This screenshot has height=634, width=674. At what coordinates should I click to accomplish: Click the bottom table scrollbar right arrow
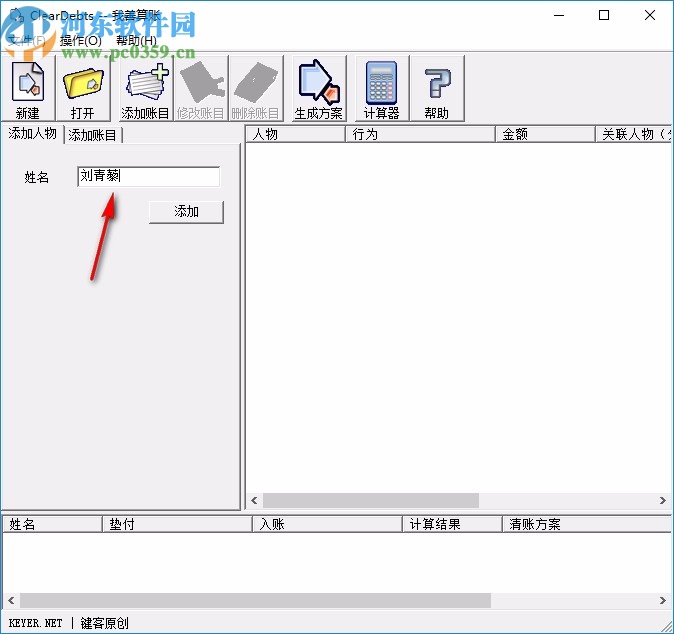[662, 600]
